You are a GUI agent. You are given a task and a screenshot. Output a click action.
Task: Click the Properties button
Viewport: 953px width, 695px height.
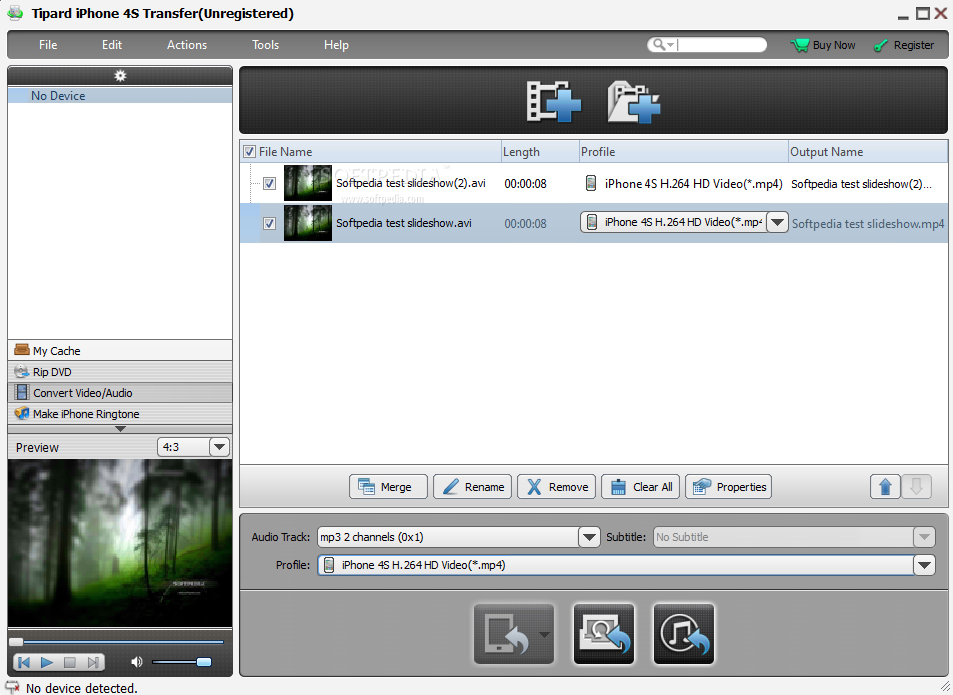pyautogui.click(x=728, y=487)
